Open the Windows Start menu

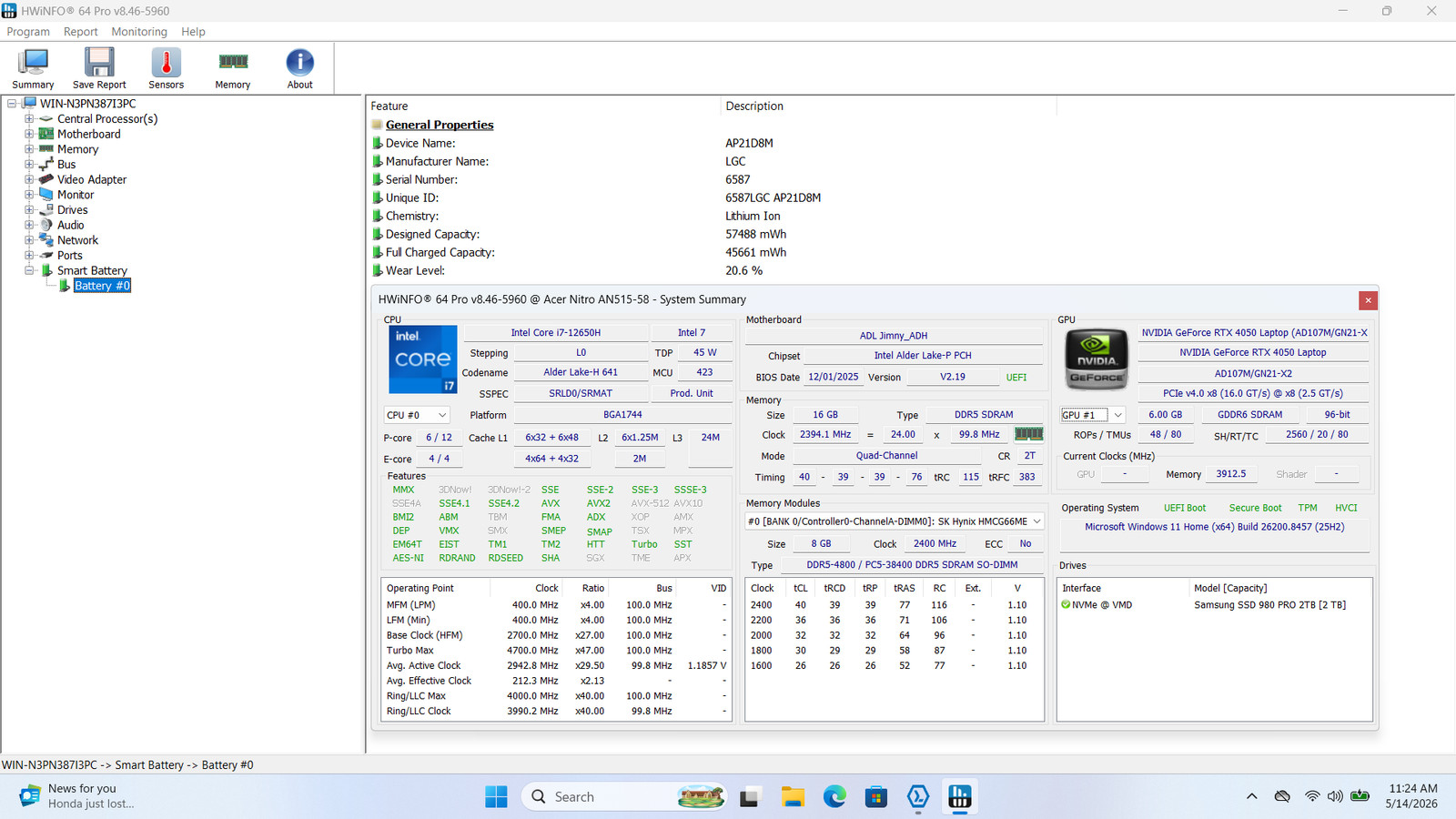coord(496,797)
